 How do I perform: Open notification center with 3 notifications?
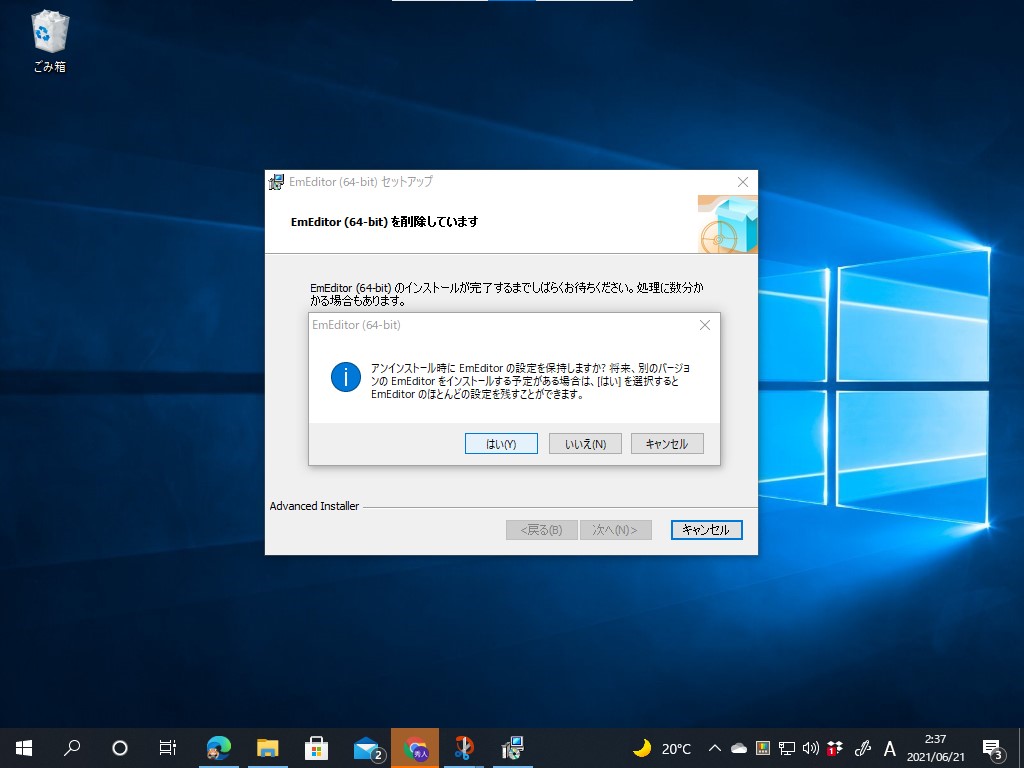pyautogui.click(x=993, y=748)
